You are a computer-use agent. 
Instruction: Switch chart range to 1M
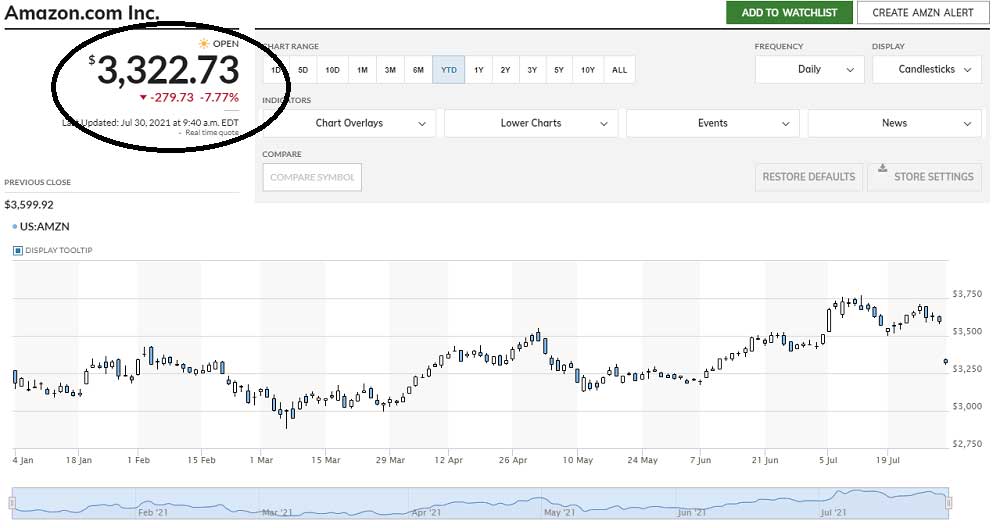click(362, 70)
